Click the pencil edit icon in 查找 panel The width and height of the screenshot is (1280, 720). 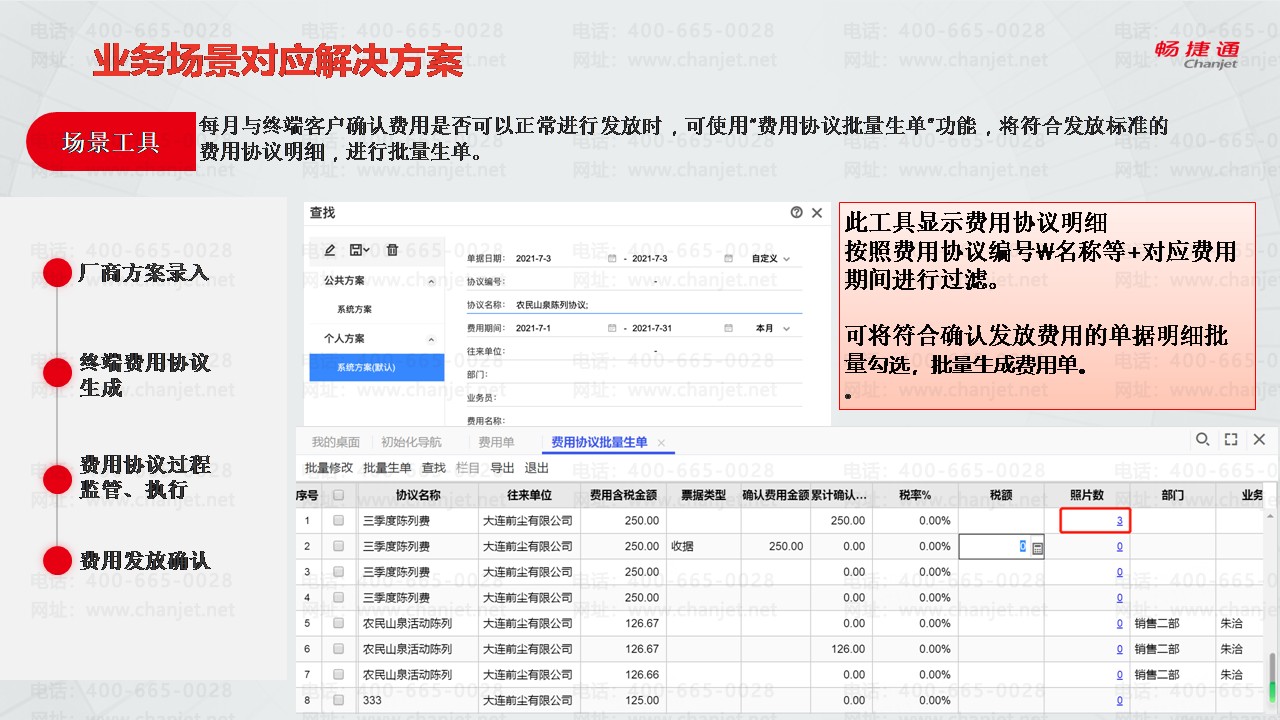coord(330,250)
